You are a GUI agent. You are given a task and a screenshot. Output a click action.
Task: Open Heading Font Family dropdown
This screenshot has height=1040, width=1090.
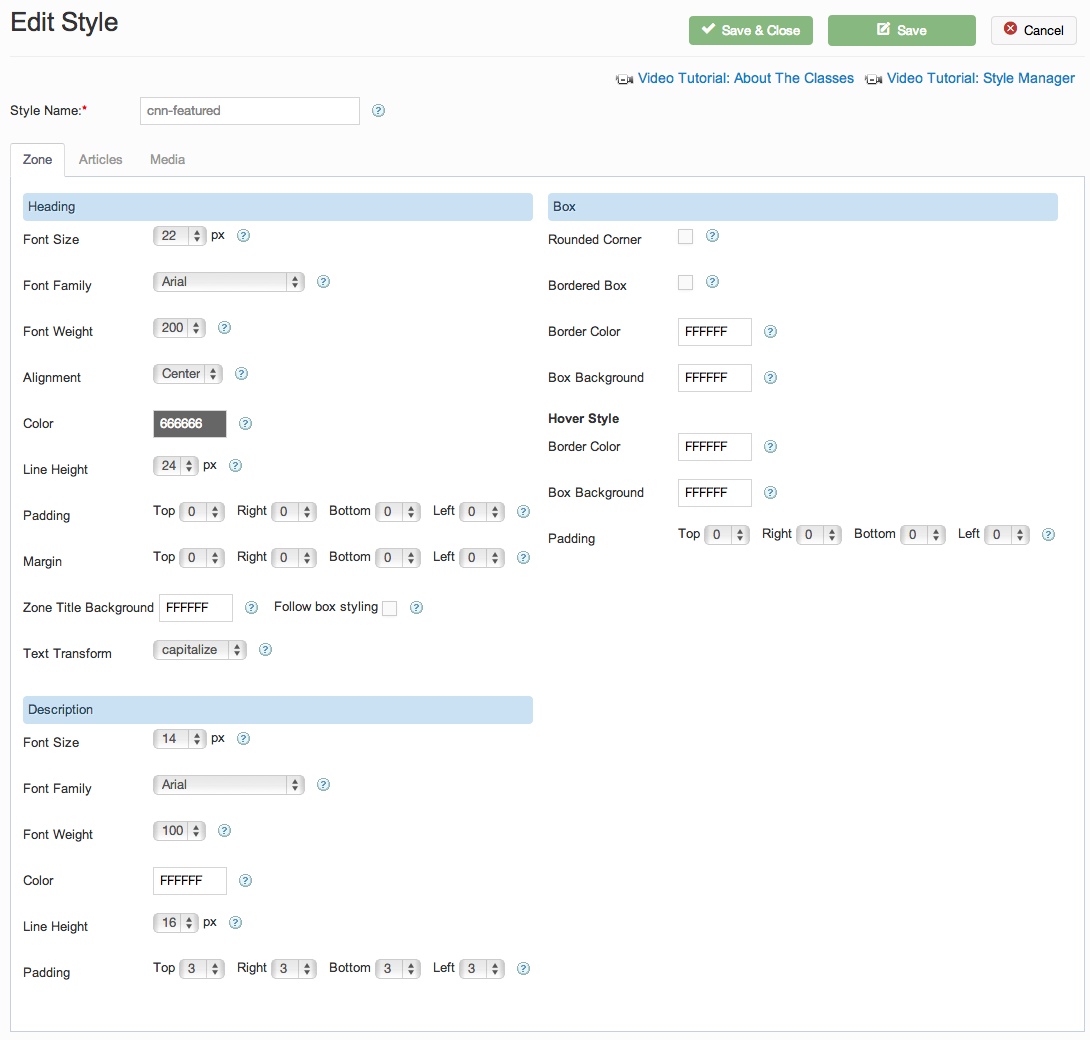point(229,282)
